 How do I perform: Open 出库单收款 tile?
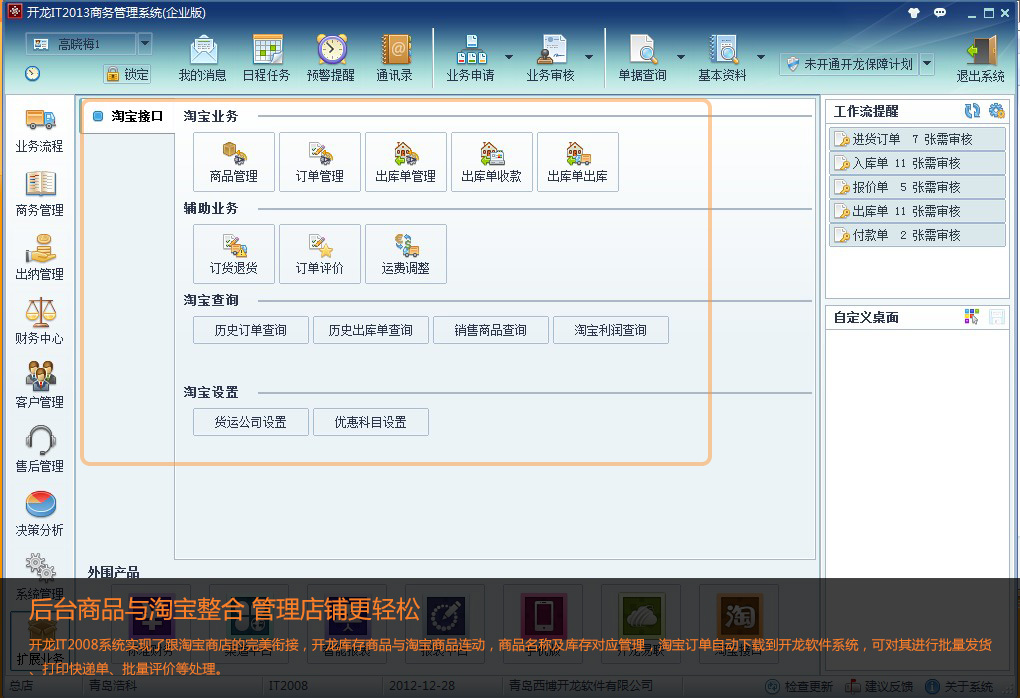coord(492,162)
